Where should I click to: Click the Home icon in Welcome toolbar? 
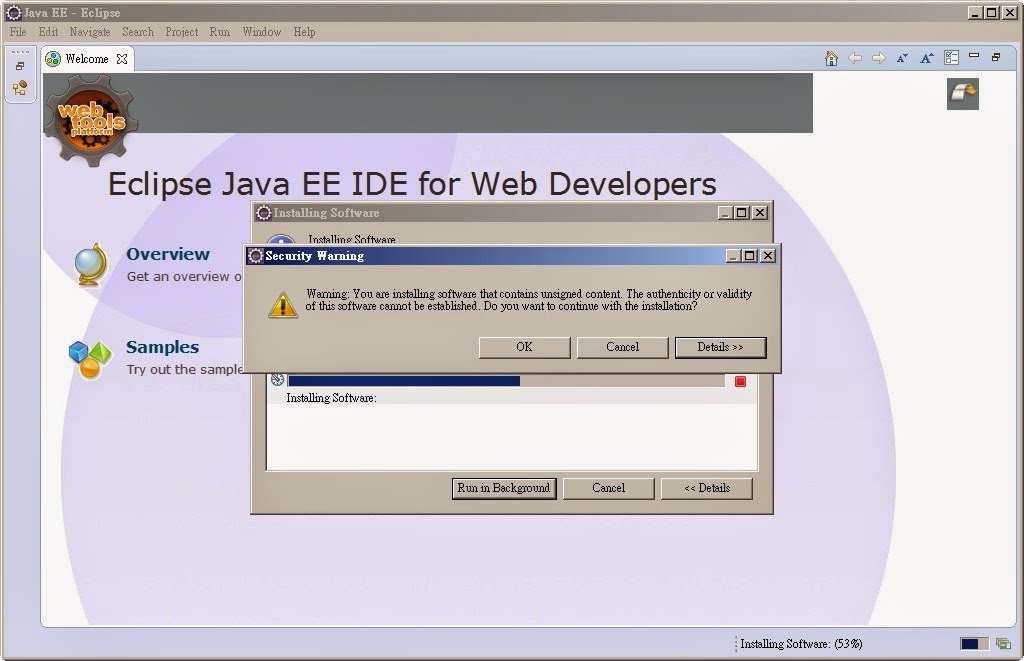click(x=831, y=59)
